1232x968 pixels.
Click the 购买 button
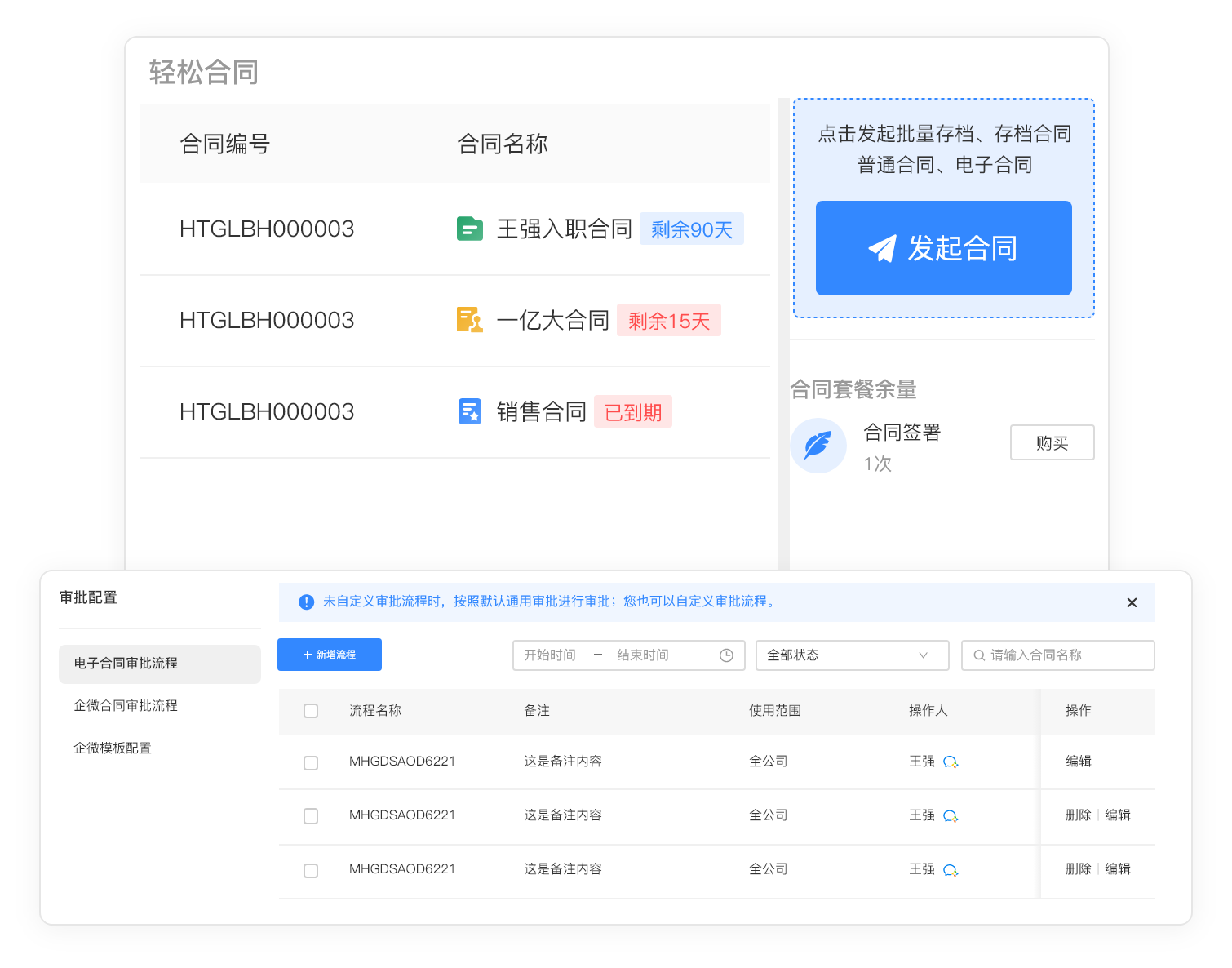[x=1052, y=442]
